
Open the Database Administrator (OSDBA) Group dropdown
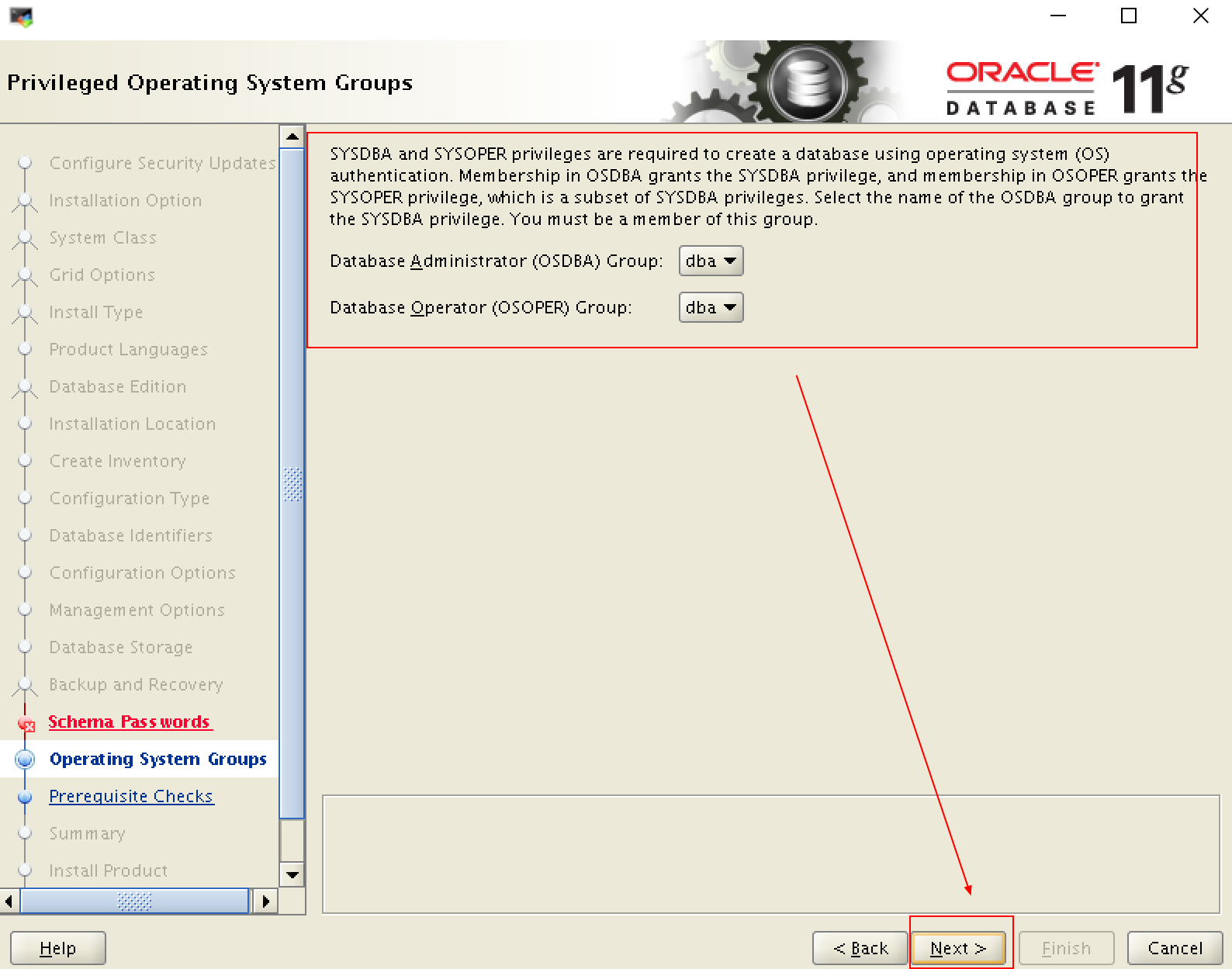[x=711, y=261]
